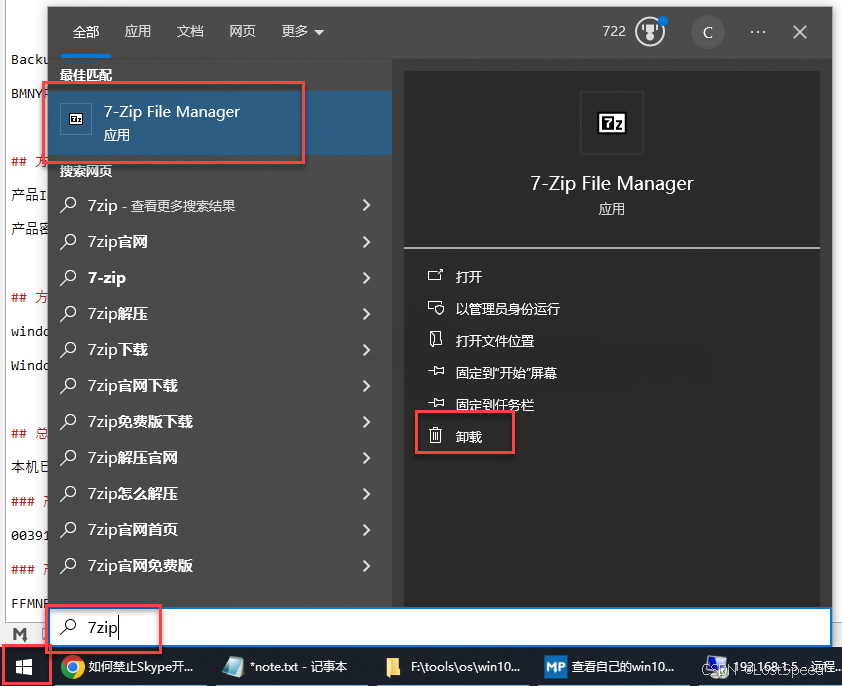Open the 7-Zip File Manager best match

[x=220, y=123]
